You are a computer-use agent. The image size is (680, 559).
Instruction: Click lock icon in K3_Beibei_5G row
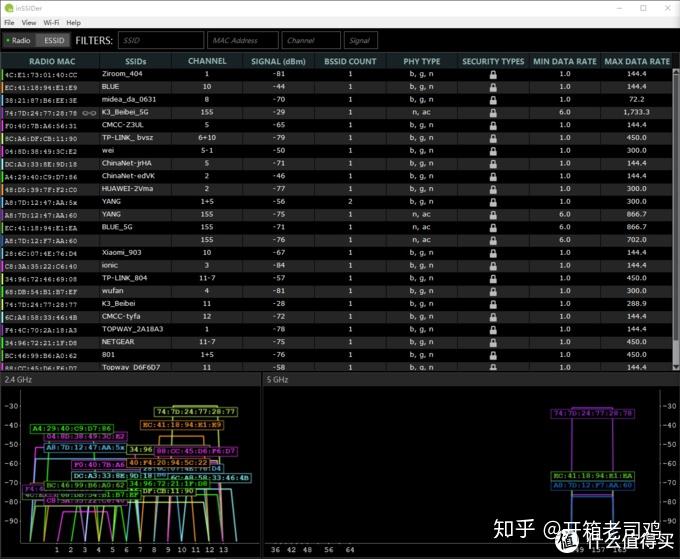click(x=493, y=113)
